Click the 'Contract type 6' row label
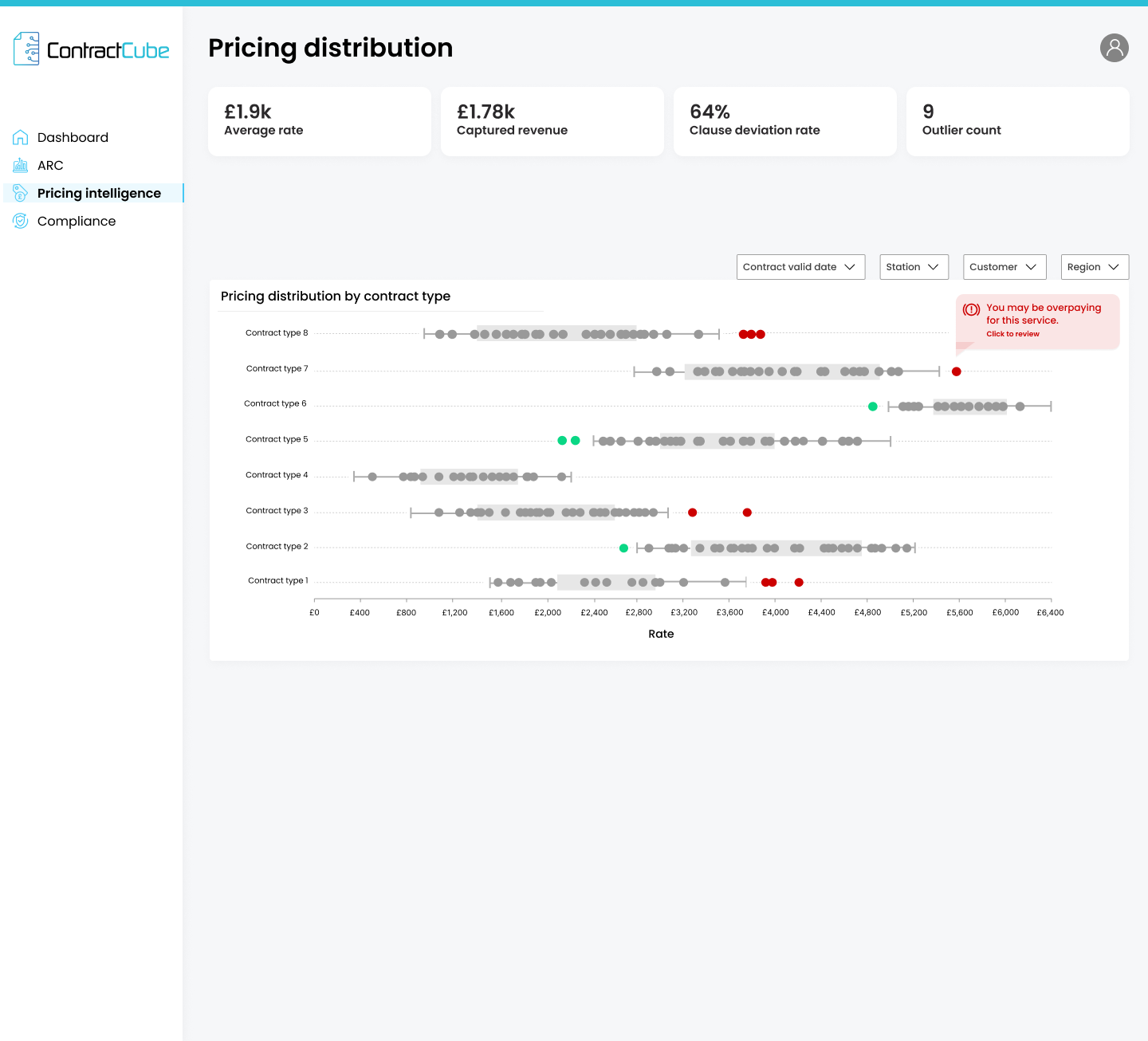The width and height of the screenshot is (1148, 1041). click(275, 403)
